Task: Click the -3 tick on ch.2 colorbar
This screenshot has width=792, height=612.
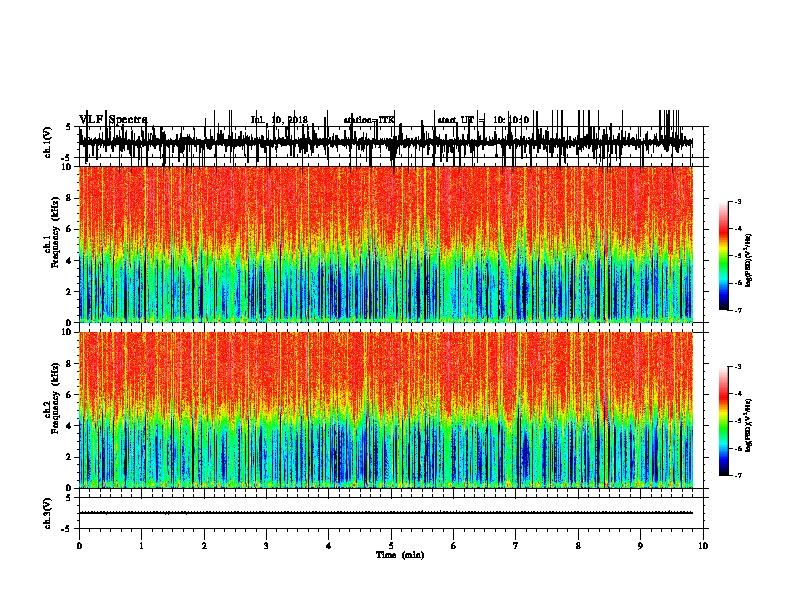Action: pyautogui.click(x=738, y=367)
